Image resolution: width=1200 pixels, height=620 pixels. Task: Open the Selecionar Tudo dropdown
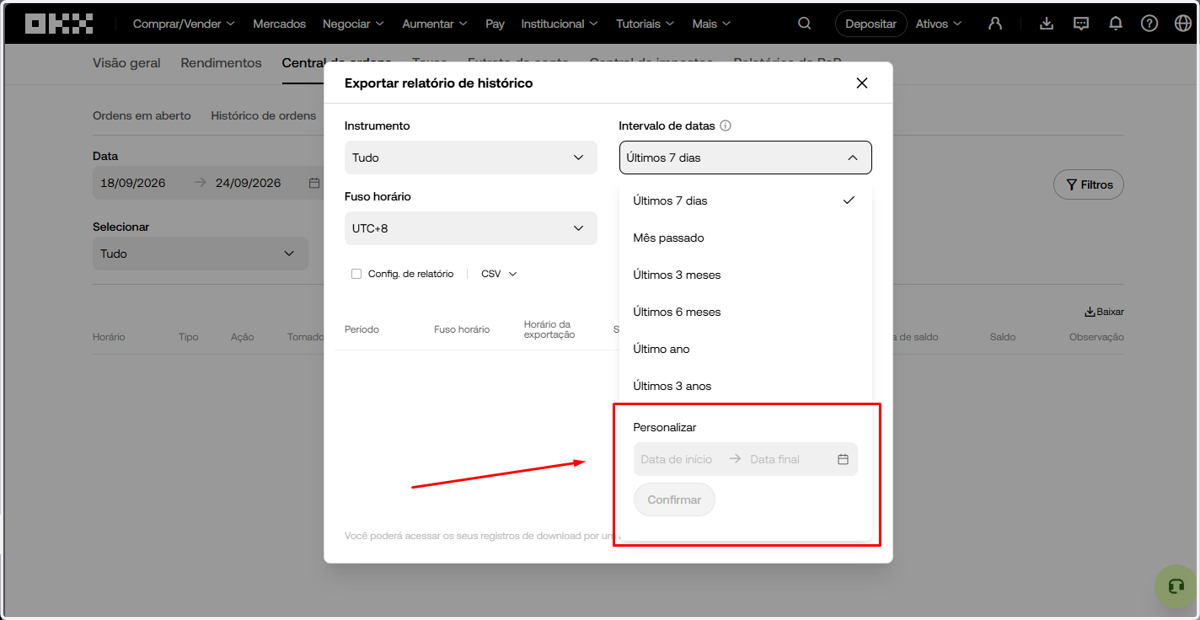point(200,254)
